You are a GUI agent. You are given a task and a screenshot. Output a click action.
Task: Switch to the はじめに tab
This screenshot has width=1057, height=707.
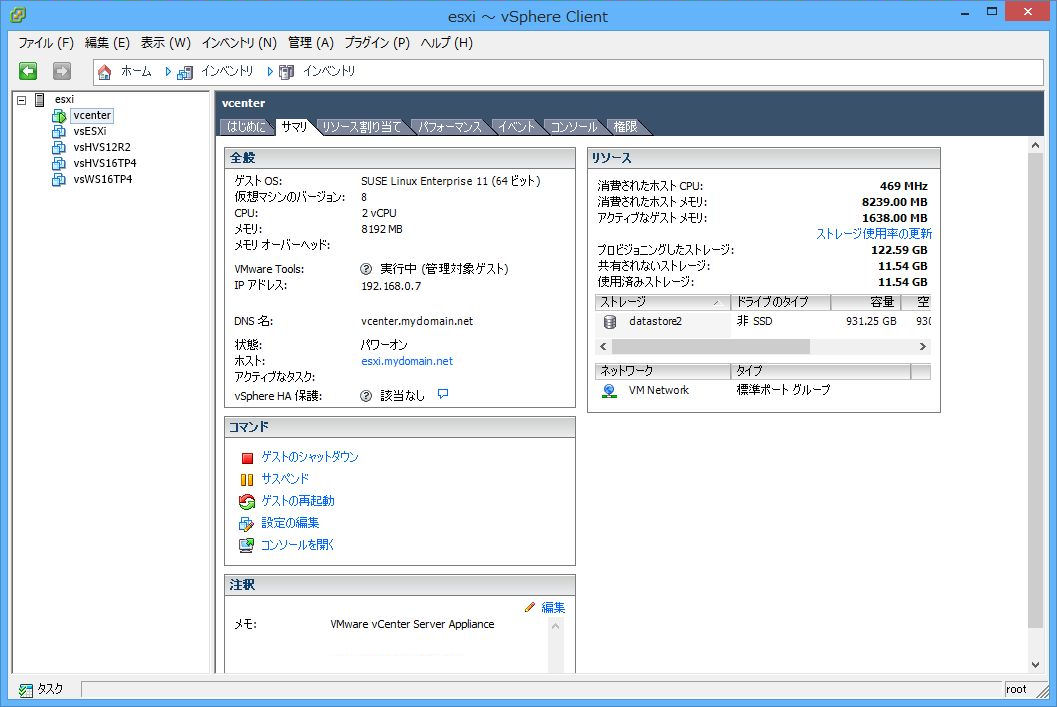tap(246, 127)
